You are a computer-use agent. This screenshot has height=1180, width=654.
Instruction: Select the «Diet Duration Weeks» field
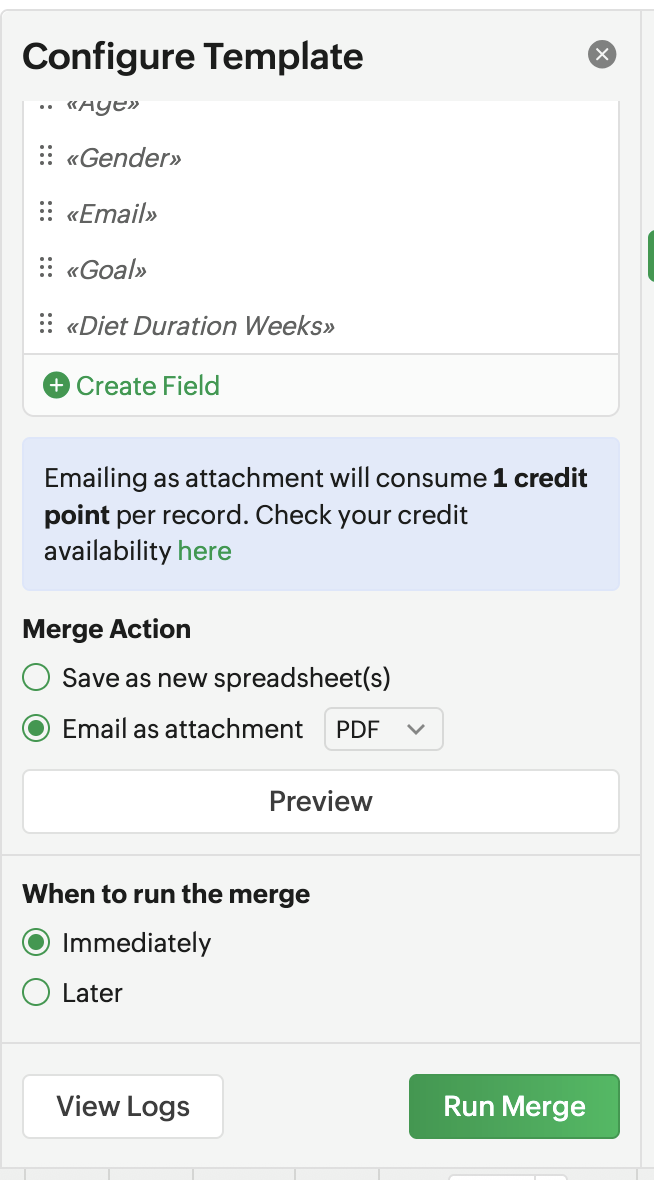click(200, 325)
